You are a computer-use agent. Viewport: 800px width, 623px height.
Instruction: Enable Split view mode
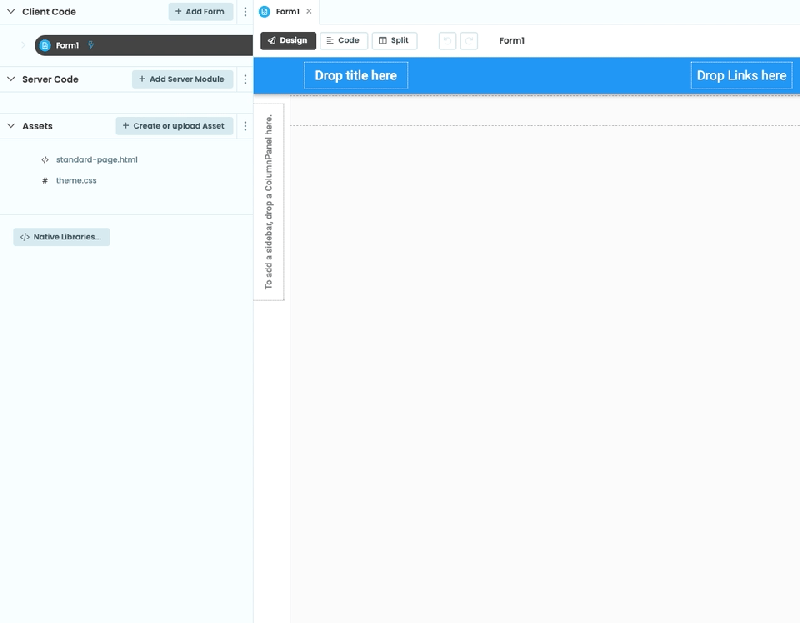394,41
